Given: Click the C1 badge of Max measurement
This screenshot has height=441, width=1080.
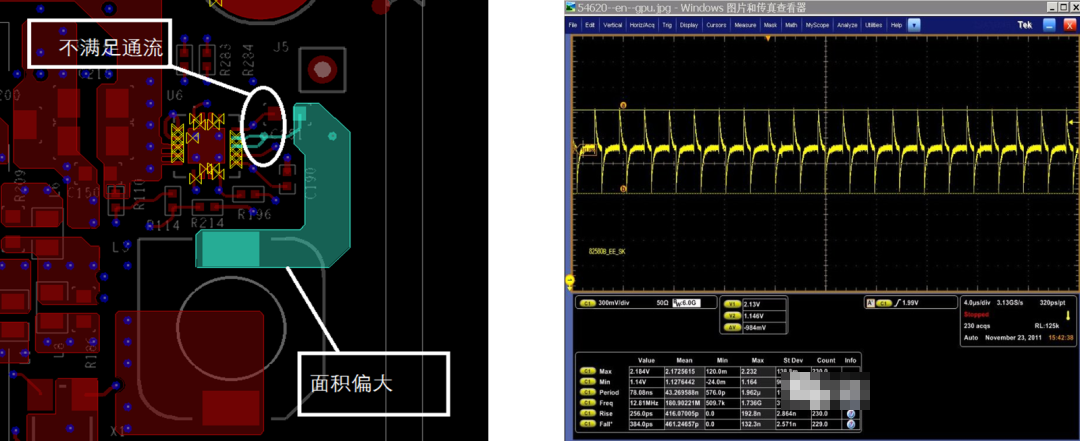Looking at the screenshot, I should [588, 371].
